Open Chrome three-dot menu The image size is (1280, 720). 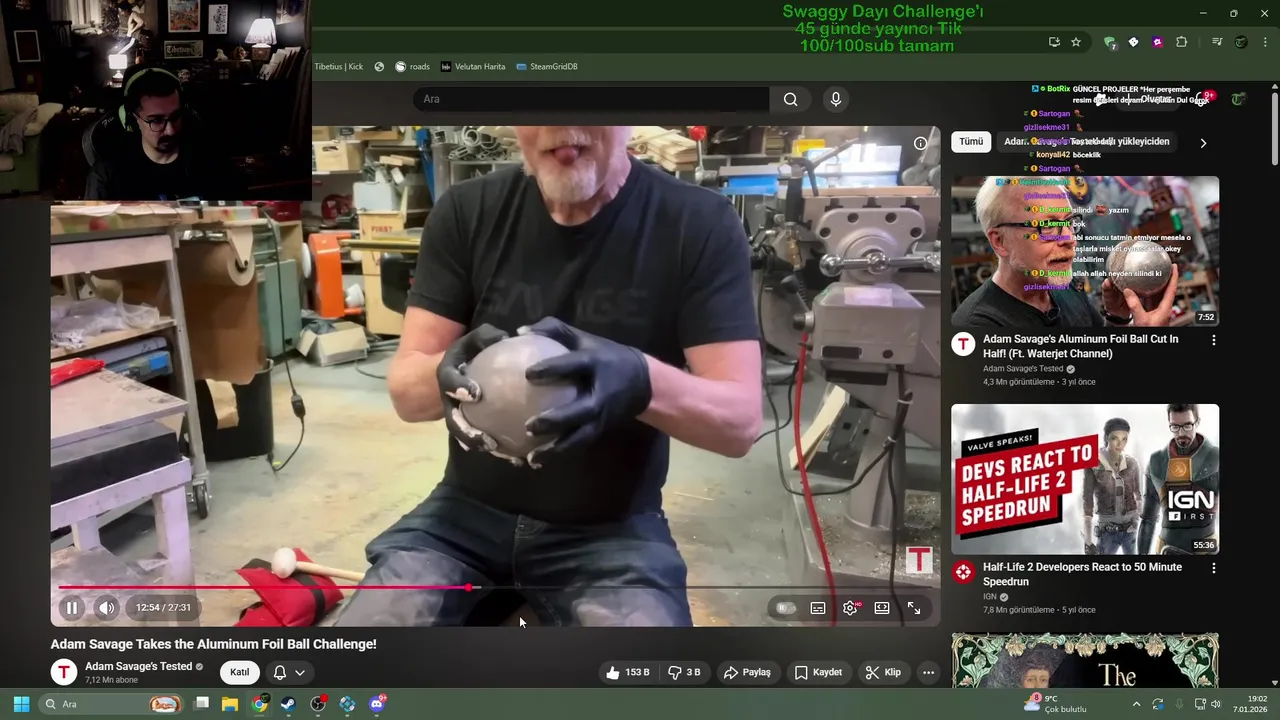pos(1265,42)
